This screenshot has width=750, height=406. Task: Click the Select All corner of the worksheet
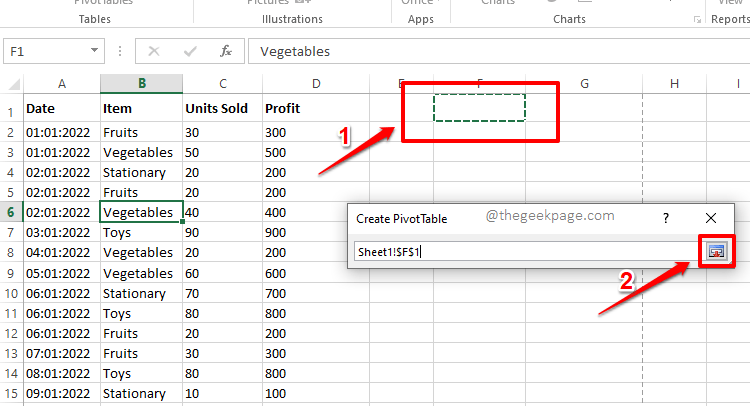coord(11,83)
